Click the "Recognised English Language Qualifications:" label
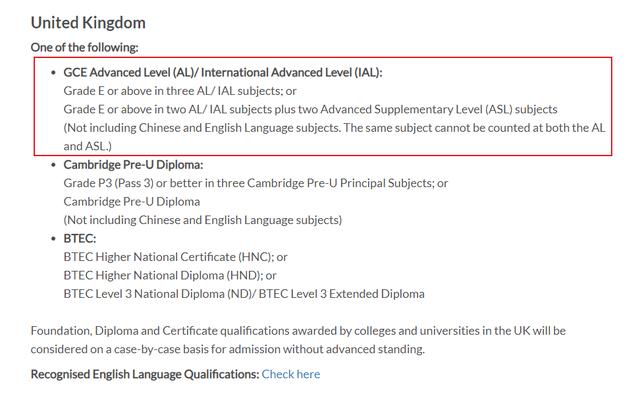640x400 pixels. pos(145,374)
